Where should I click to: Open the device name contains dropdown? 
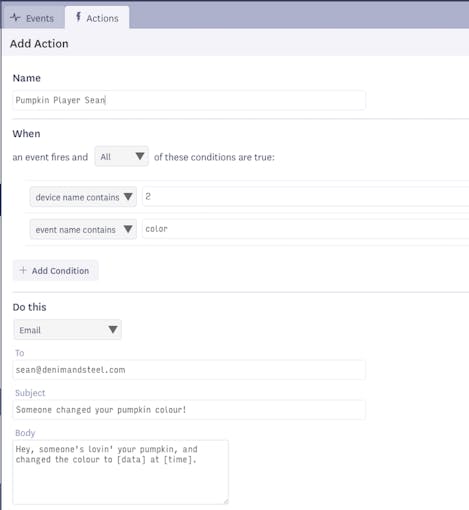coord(83,197)
